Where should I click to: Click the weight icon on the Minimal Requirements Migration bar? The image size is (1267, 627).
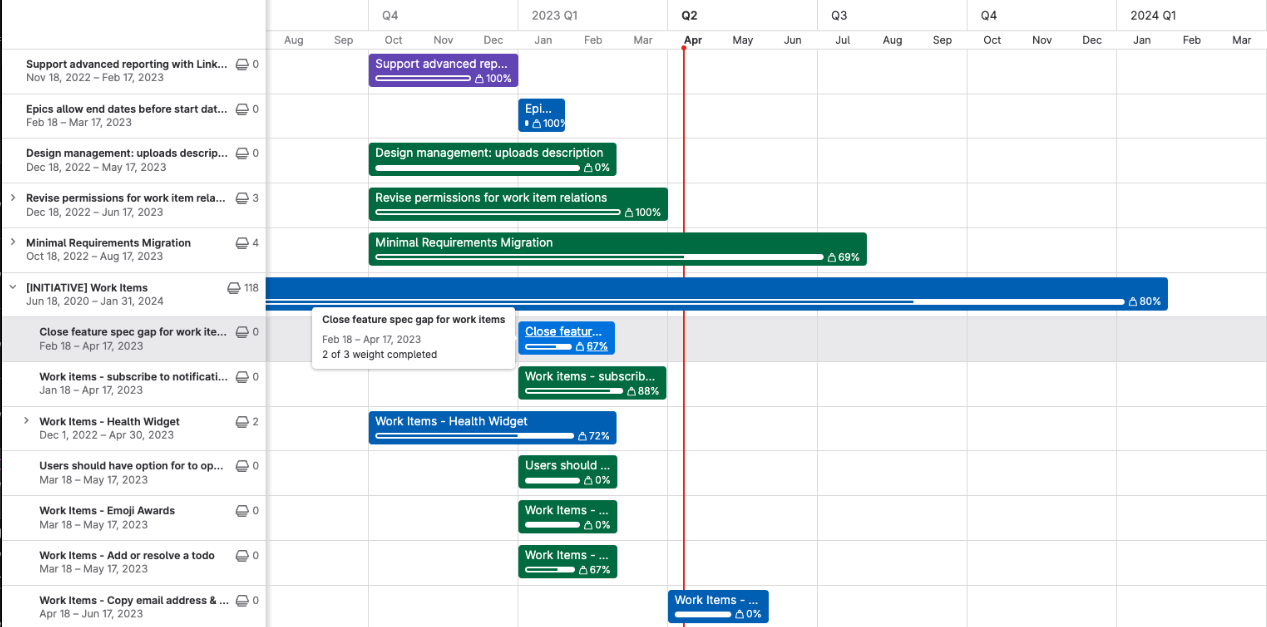click(x=832, y=257)
